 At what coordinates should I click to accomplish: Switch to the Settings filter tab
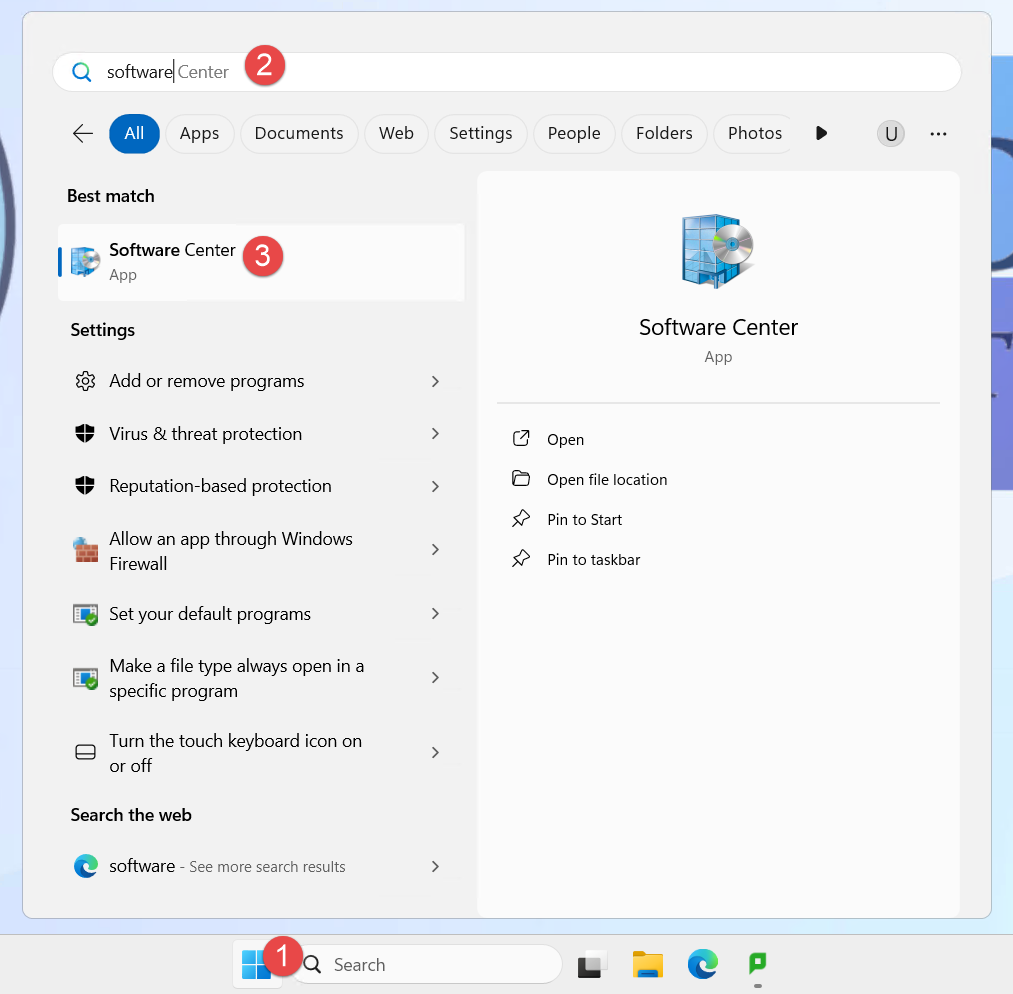(x=481, y=134)
